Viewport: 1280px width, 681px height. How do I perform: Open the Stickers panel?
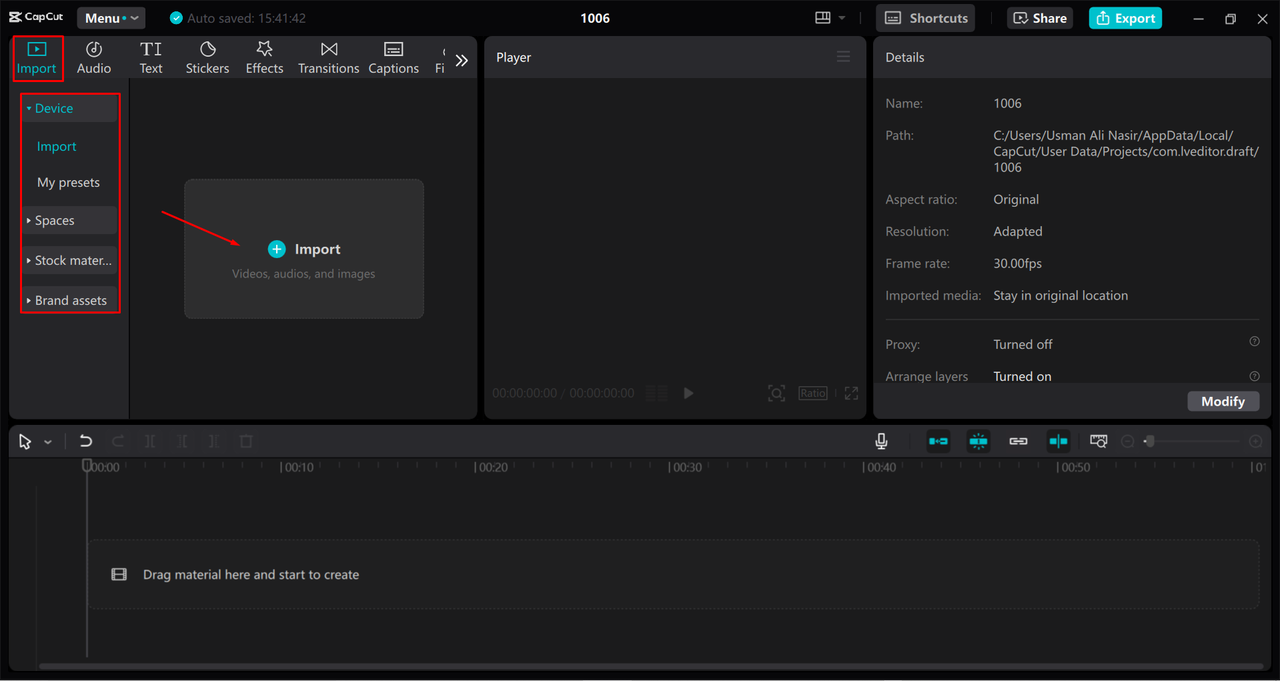207,58
